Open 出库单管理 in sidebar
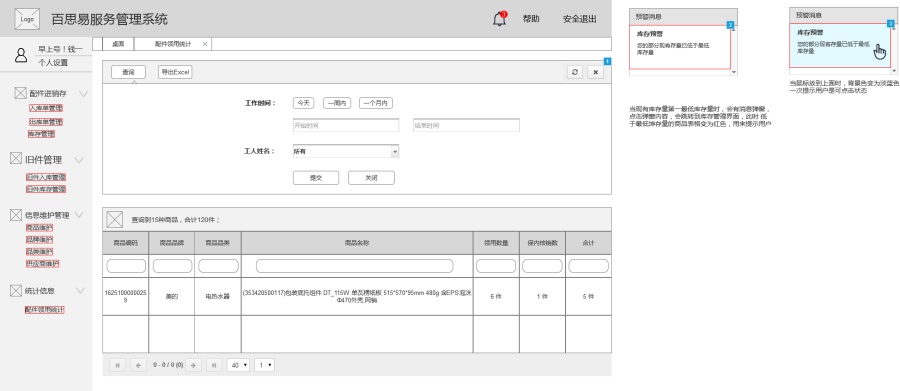Viewport: 900px width, 391px height. (x=46, y=122)
